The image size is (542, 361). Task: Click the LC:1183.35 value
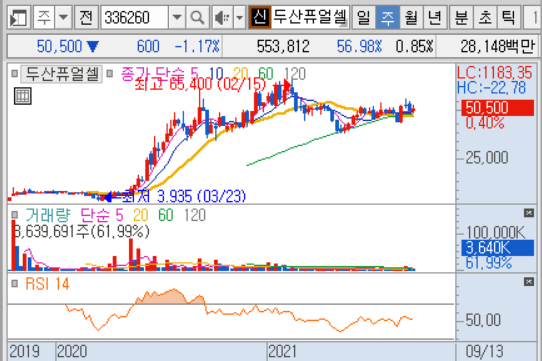coord(494,73)
